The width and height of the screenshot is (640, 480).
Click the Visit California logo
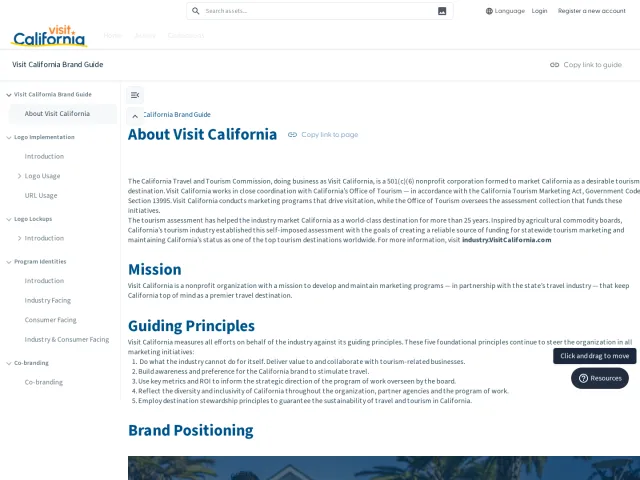tap(49, 36)
